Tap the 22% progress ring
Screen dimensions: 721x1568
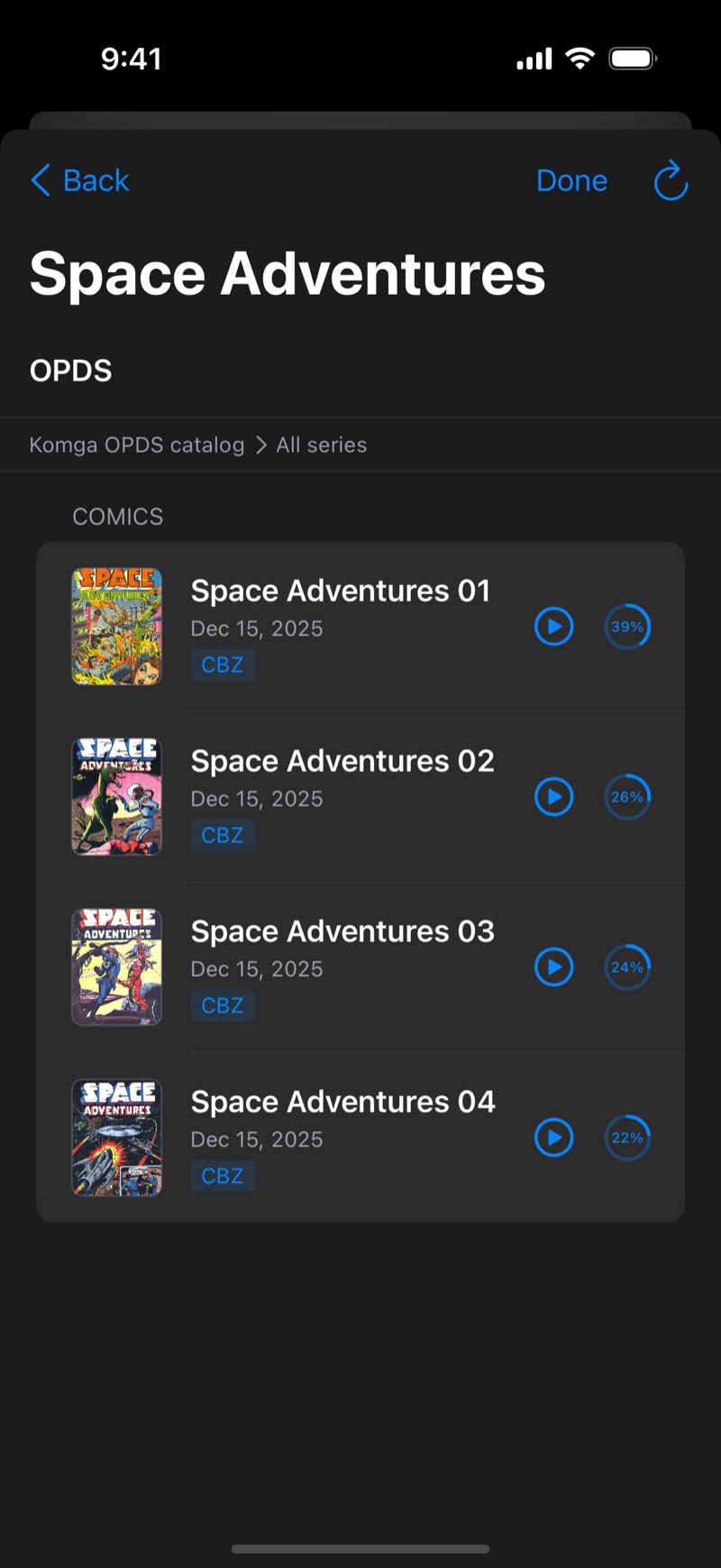627,1138
